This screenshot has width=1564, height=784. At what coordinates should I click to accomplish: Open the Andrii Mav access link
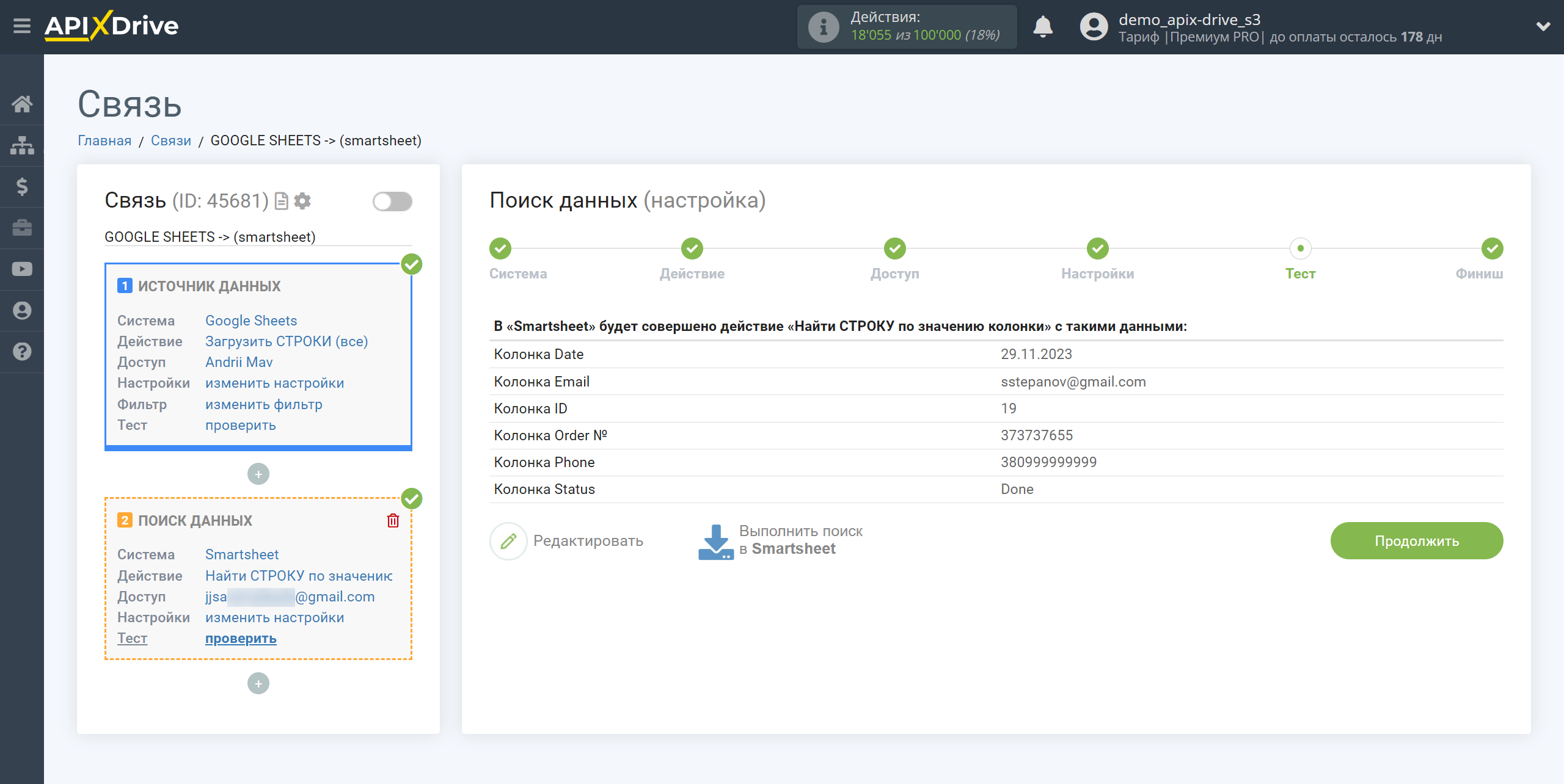tap(239, 362)
